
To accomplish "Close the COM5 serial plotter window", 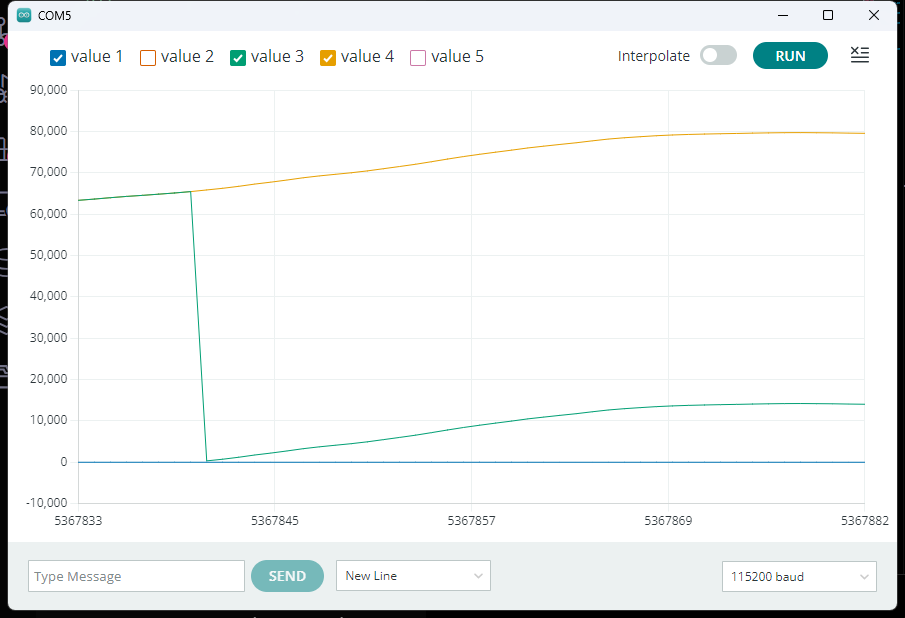I will pos(875,15).
